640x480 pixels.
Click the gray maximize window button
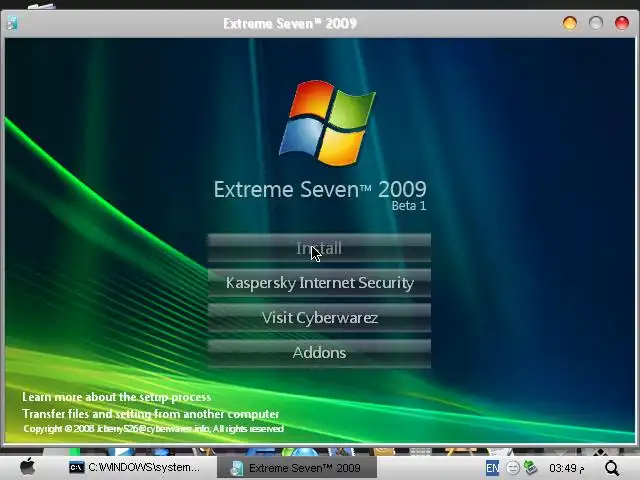click(x=596, y=23)
